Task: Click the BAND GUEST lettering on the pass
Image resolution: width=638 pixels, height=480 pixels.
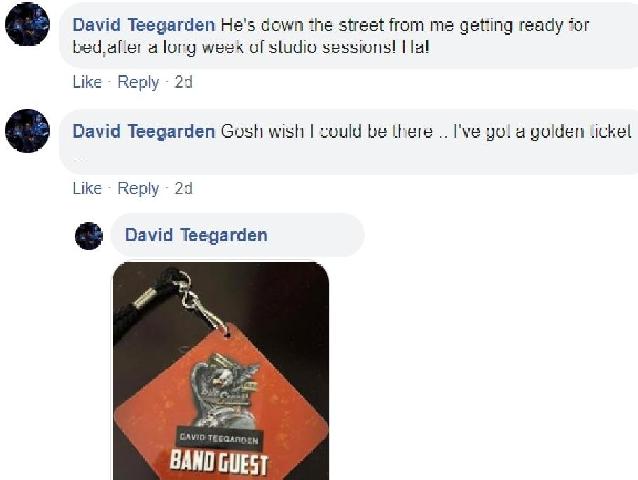Action: [x=218, y=462]
